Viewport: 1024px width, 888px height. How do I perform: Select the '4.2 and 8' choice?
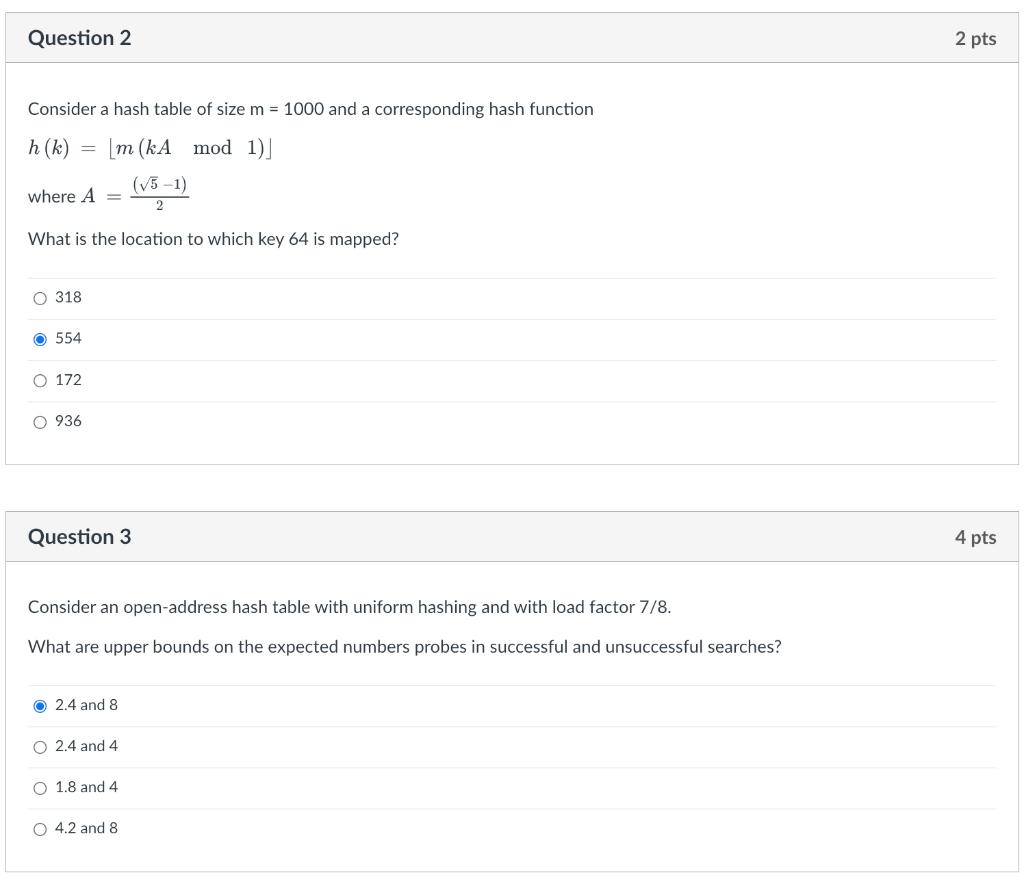click(40, 828)
